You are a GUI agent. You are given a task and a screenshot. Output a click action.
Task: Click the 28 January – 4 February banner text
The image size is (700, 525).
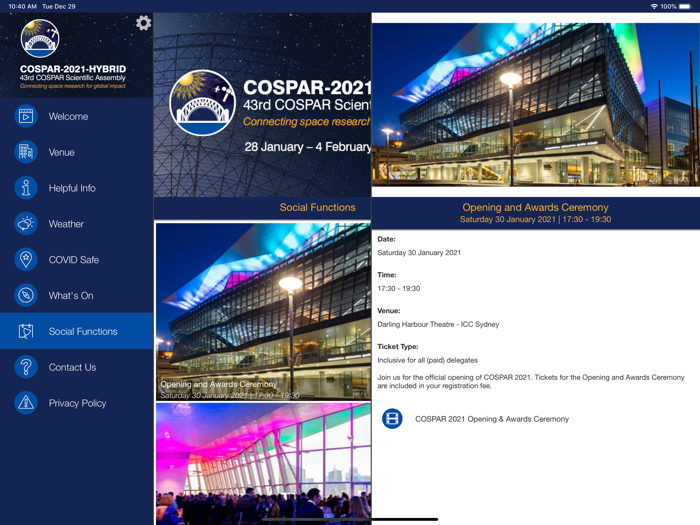tap(307, 147)
